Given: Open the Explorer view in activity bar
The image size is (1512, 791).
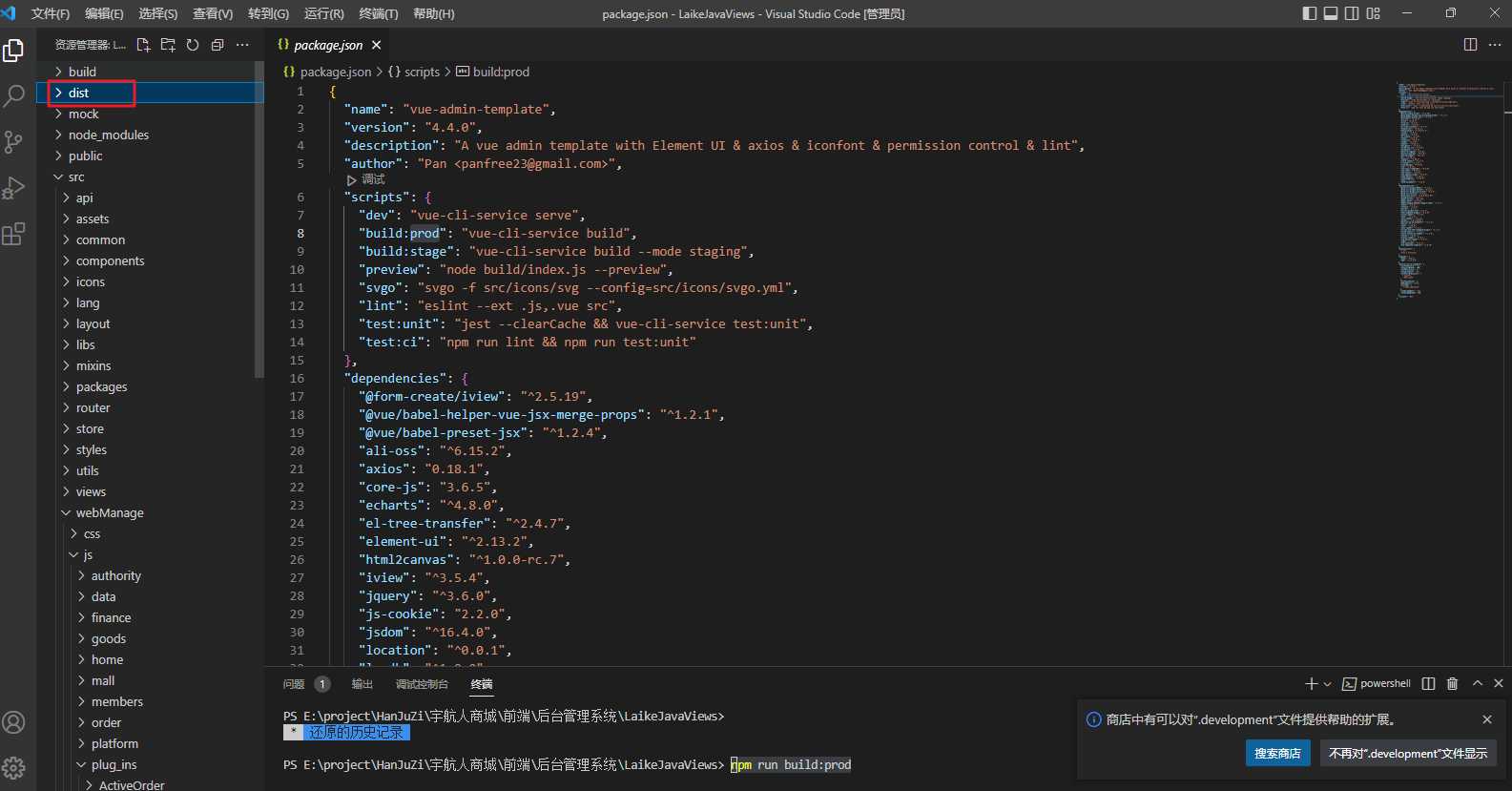Looking at the screenshot, I should point(13,50).
